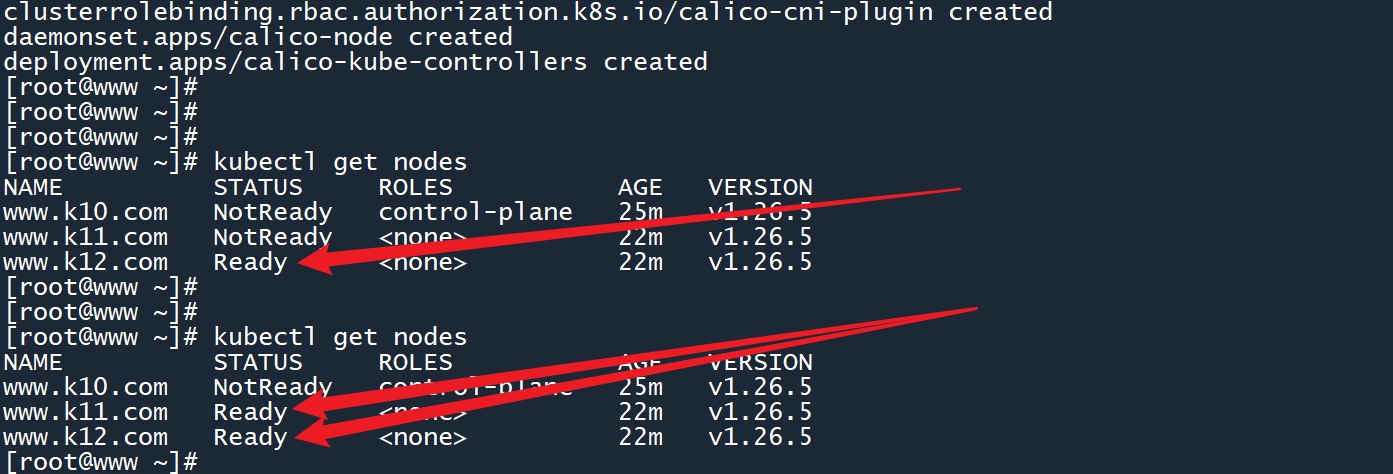Click the calico-kube-controllers deployment created line

355,62
